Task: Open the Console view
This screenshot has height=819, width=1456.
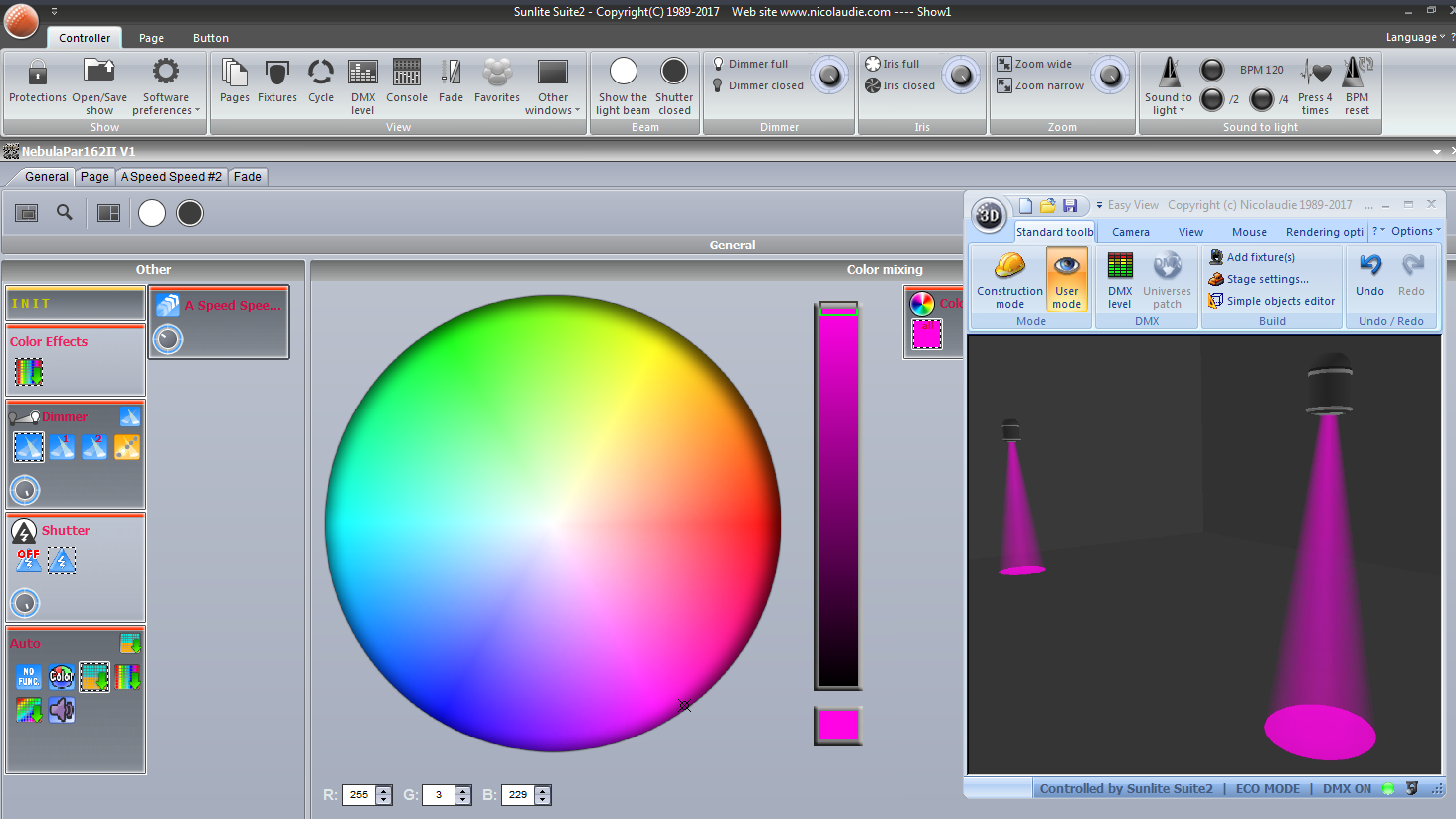Action: pyautogui.click(x=406, y=81)
